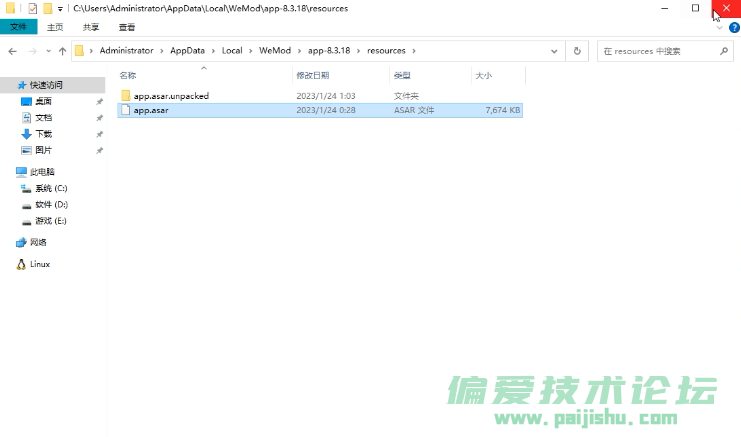Open 文档 in quick access
The image size is (741, 437).
(43, 118)
